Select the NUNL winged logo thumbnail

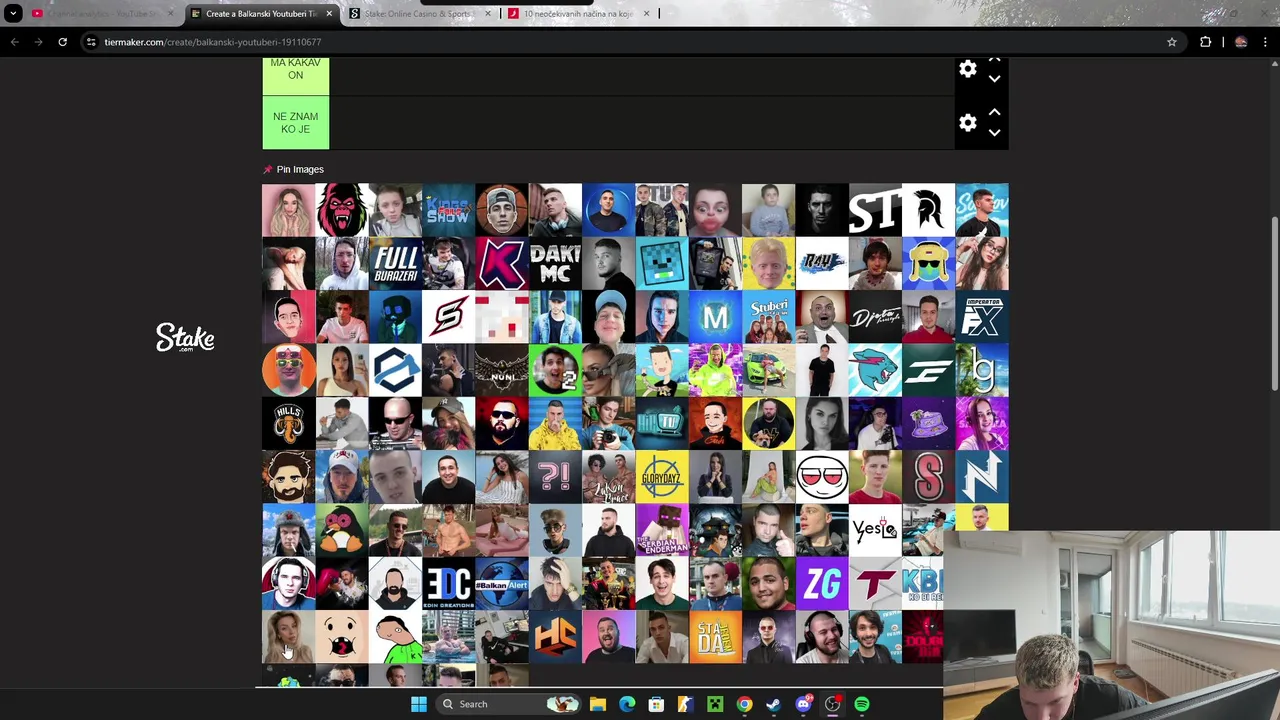click(x=502, y=371)
